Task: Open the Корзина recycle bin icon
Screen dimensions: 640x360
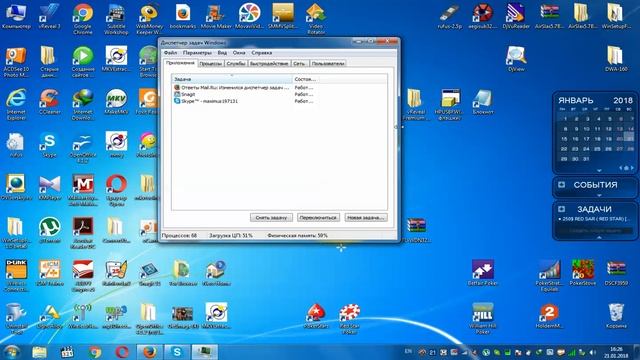Action: [x=616, y=317]
